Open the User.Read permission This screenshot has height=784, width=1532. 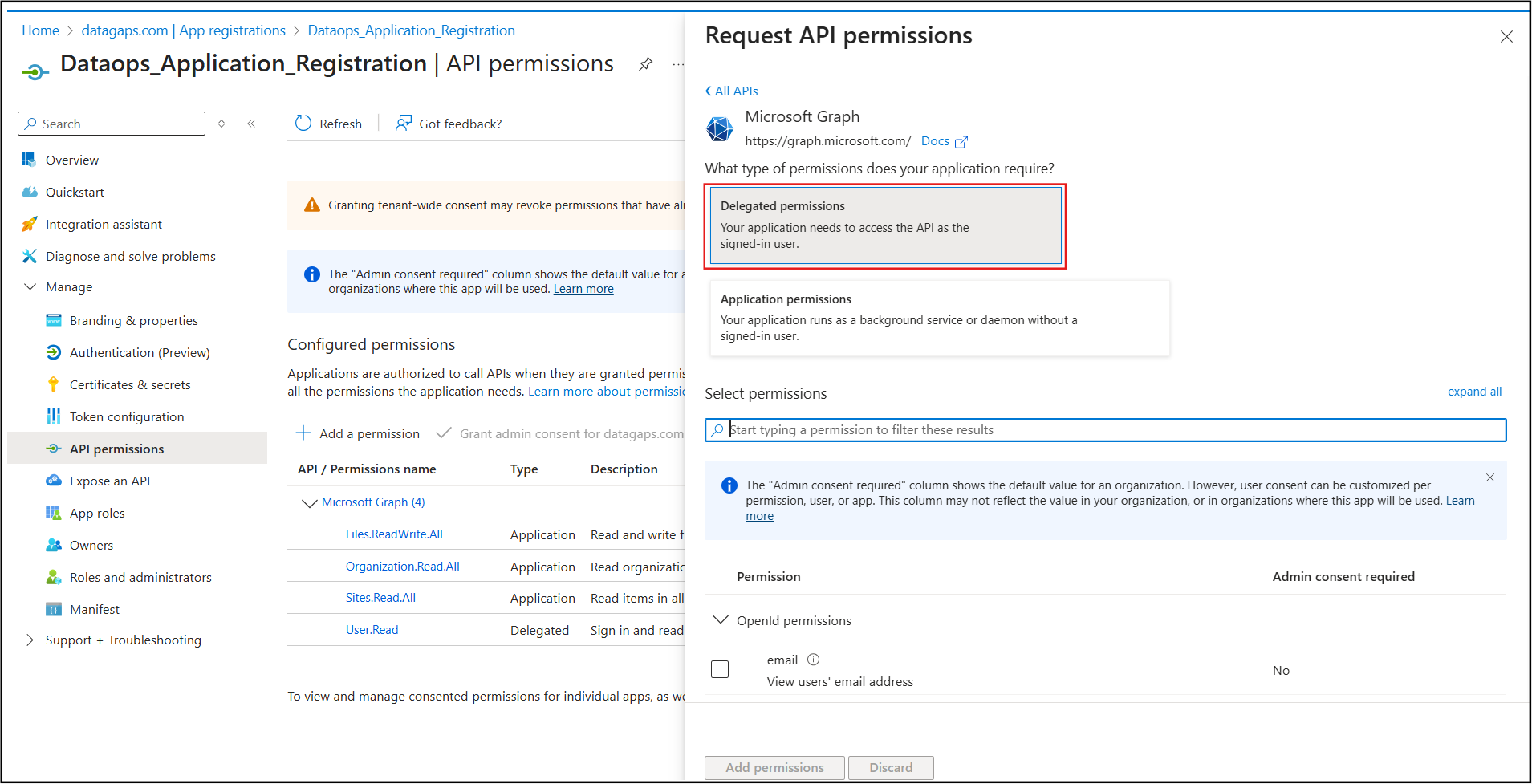tap(372, 630)
